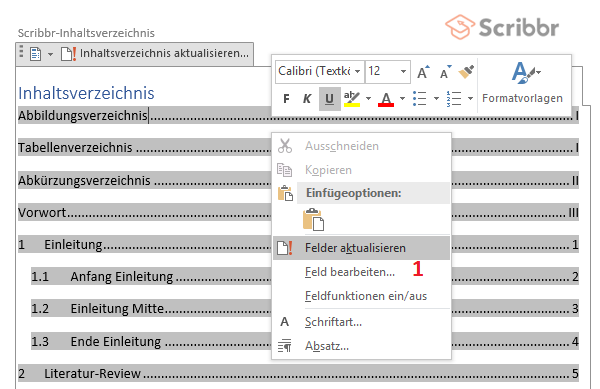Open the table of contents gallery dropdown arrow

click(x=51, y=54)
